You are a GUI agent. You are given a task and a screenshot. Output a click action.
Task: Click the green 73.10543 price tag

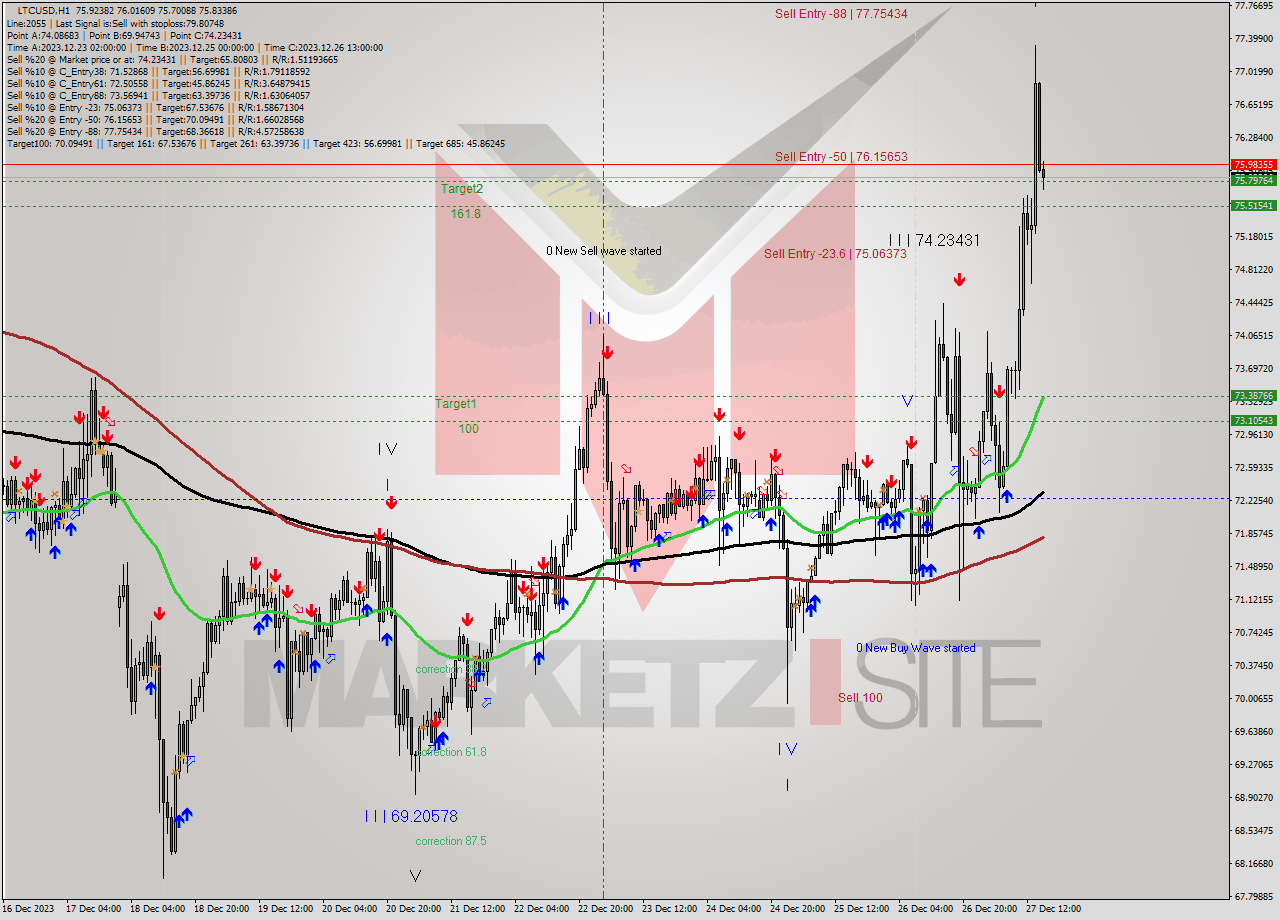tap(1253, 421)
